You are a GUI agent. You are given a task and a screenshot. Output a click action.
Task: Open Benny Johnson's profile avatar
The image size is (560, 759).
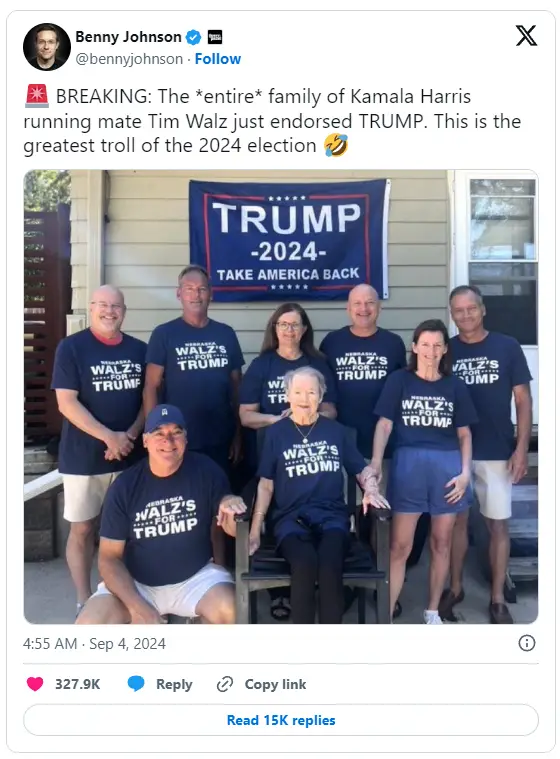coord(46,47)
